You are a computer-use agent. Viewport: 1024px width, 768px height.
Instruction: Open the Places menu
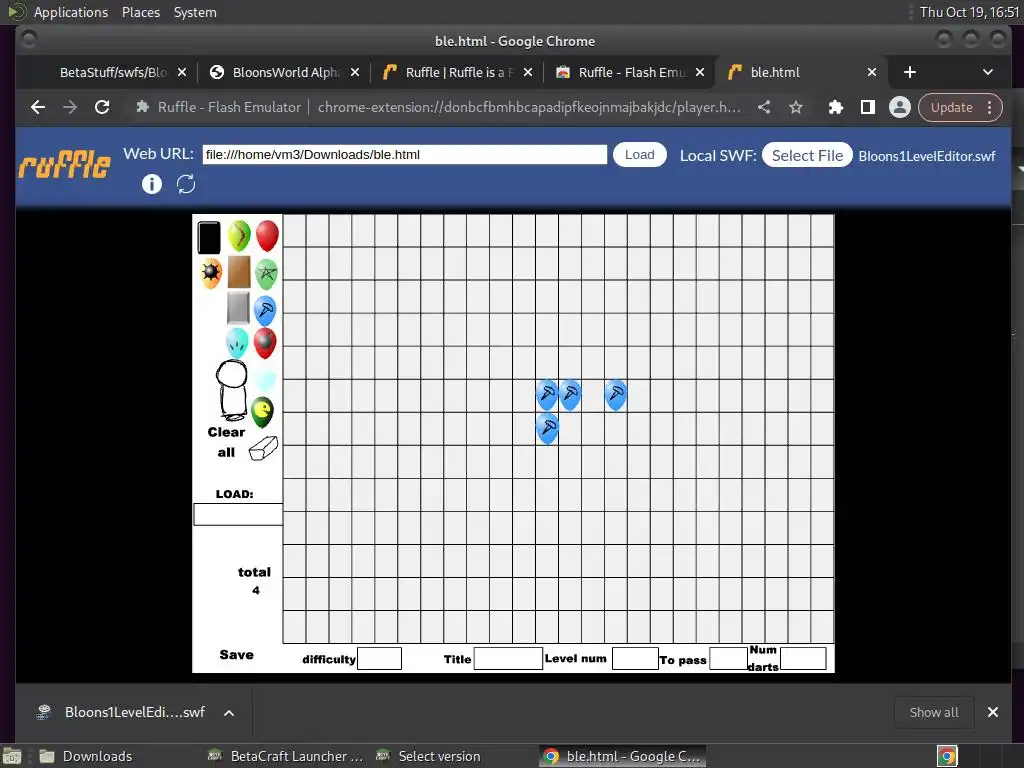[x=140, y=12]
